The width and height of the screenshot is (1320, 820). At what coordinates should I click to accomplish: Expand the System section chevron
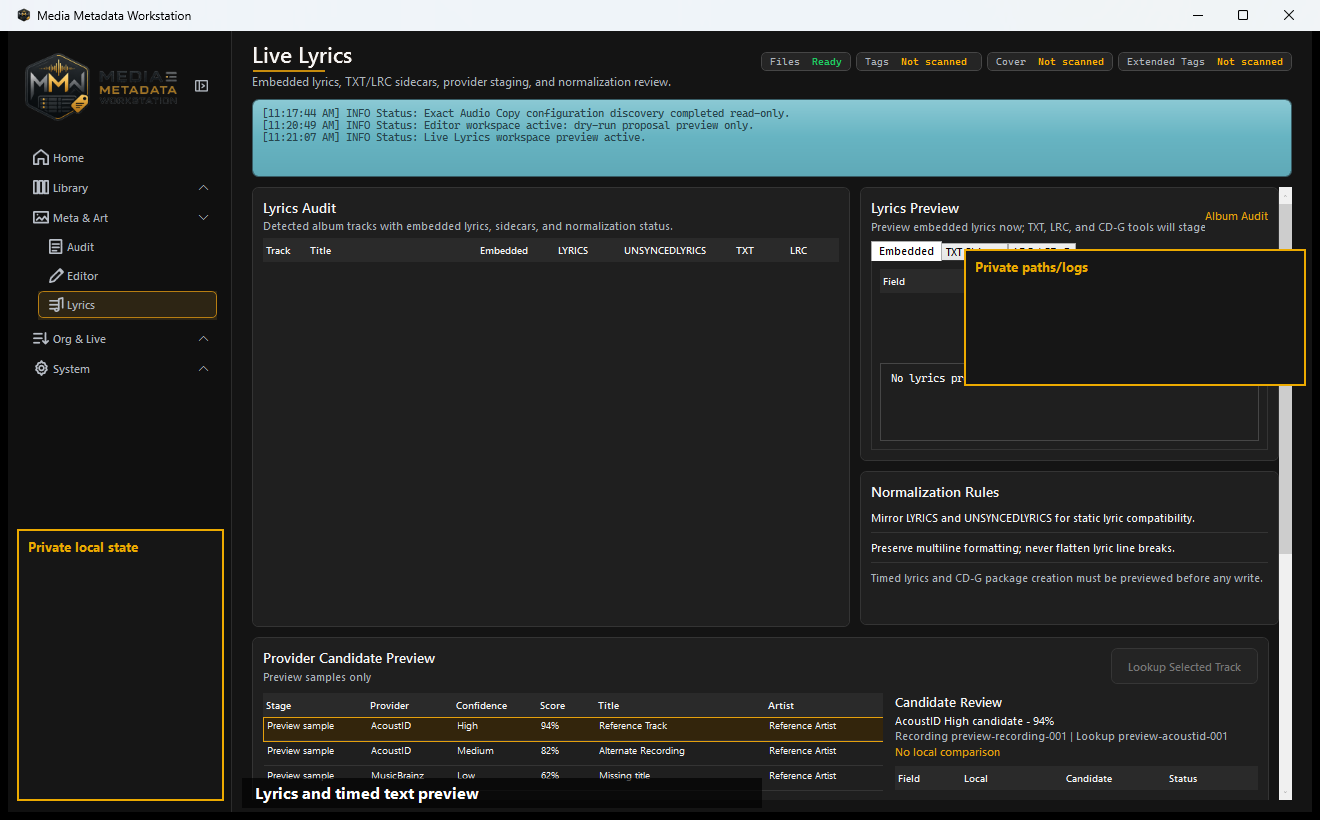pos(204,369)
